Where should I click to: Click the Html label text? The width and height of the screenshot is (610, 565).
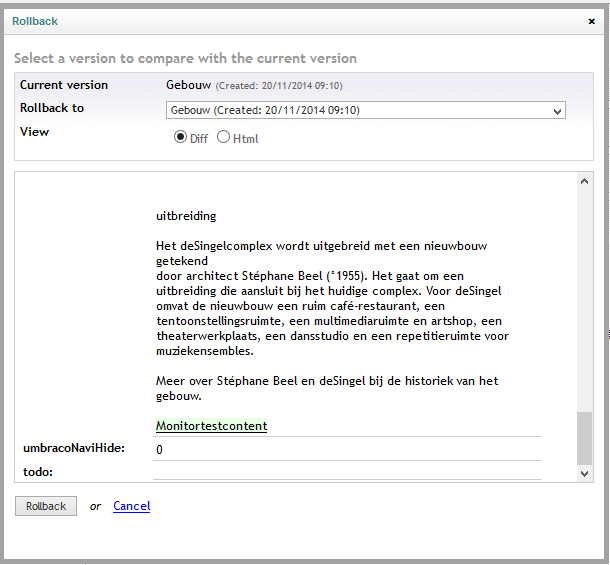point(245,139)
